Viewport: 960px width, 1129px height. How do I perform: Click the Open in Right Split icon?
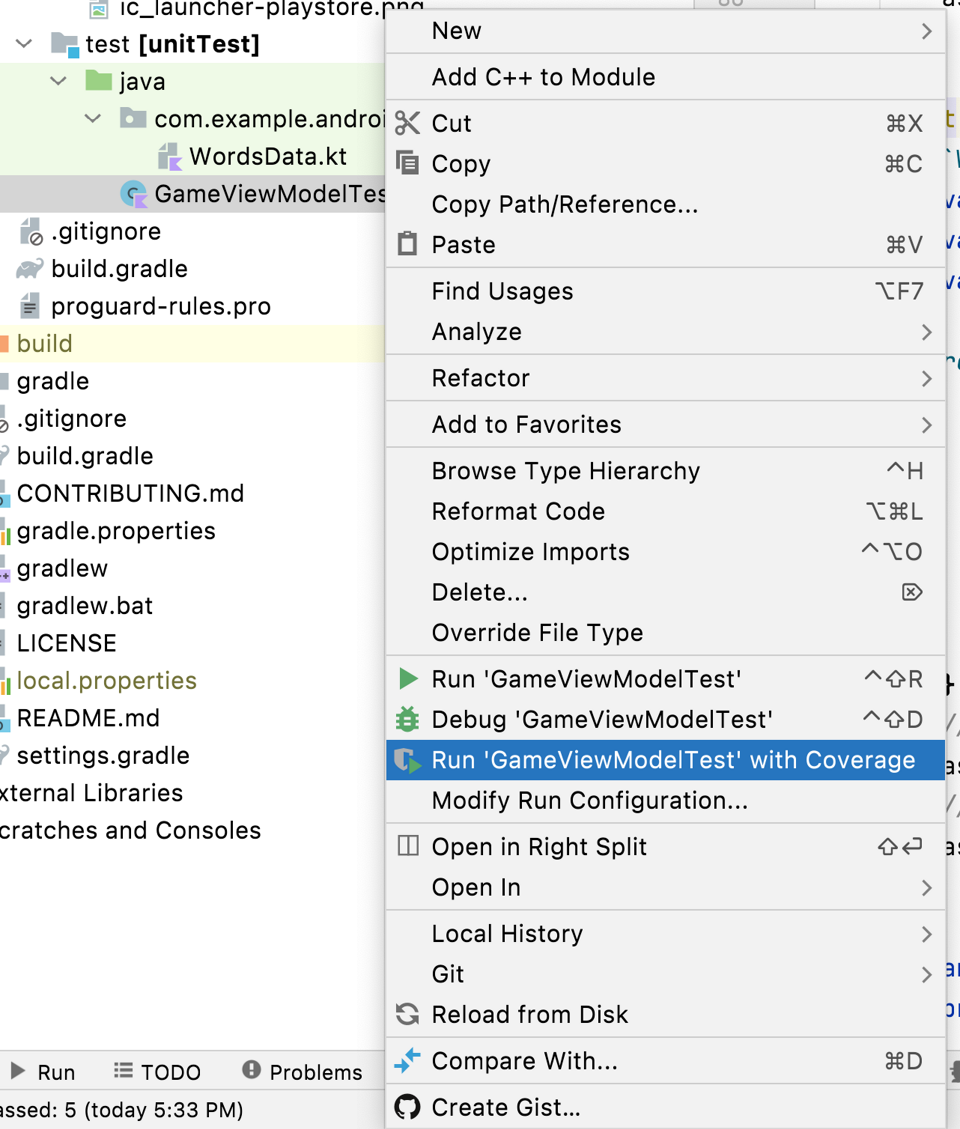coord(408,845)
